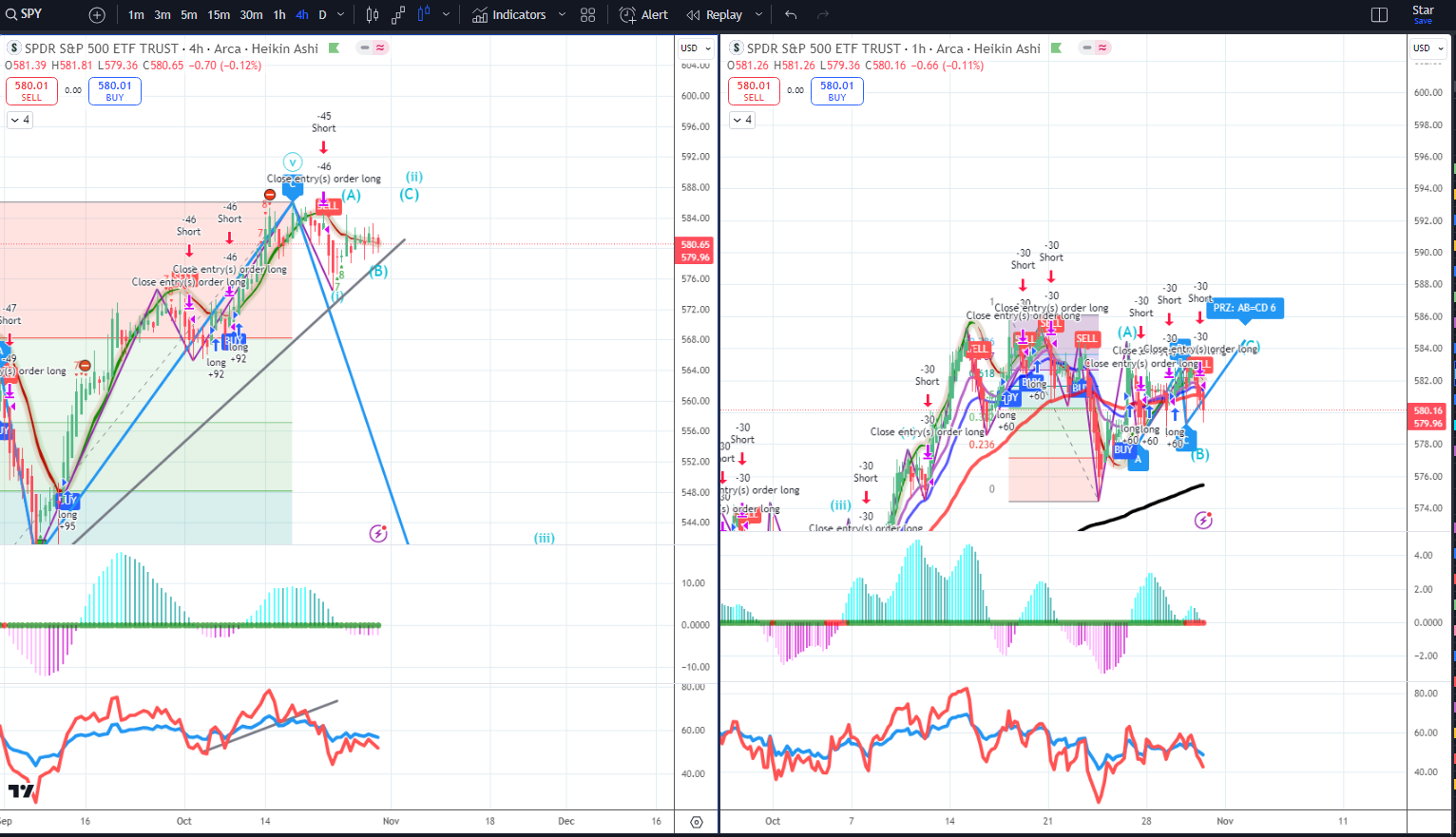This screenshot has height=837, width=1456.
Task: Toggle the pill indicator on 4h chart
Action: click(x=373, y=48)
